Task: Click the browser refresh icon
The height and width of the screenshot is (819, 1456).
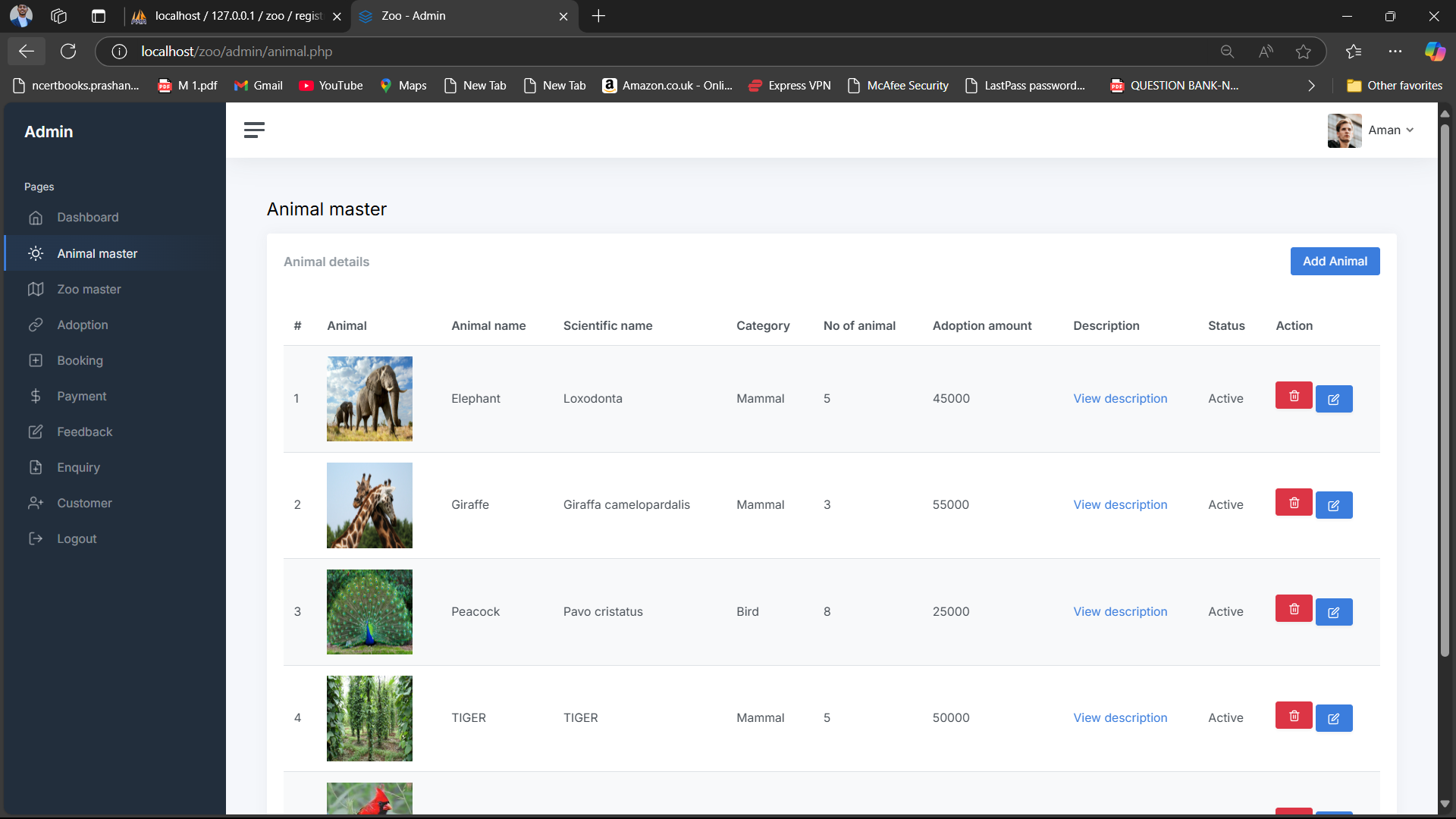Action: coord(68,52)
